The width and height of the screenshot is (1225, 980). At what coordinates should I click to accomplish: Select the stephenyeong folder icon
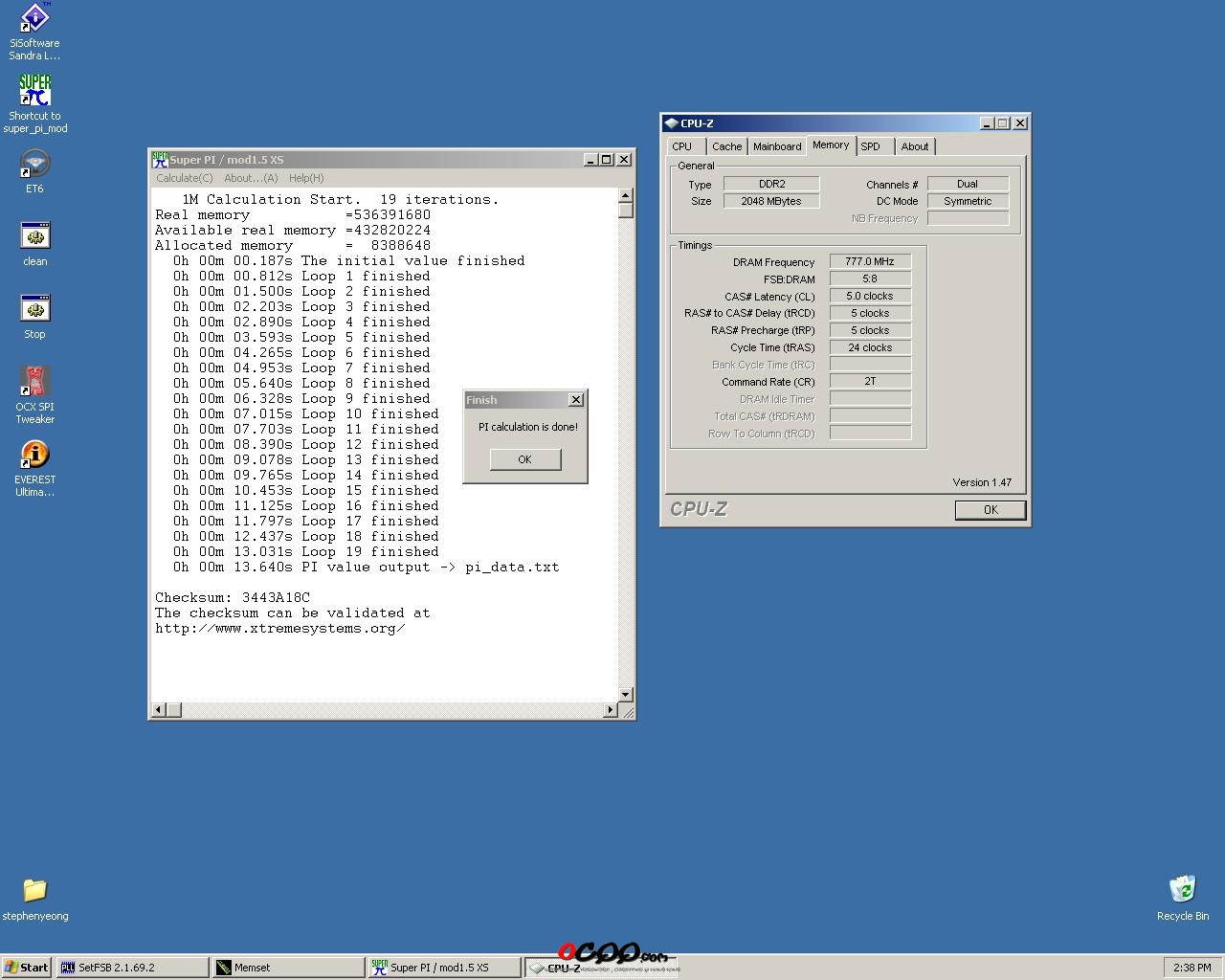[34, 890]
